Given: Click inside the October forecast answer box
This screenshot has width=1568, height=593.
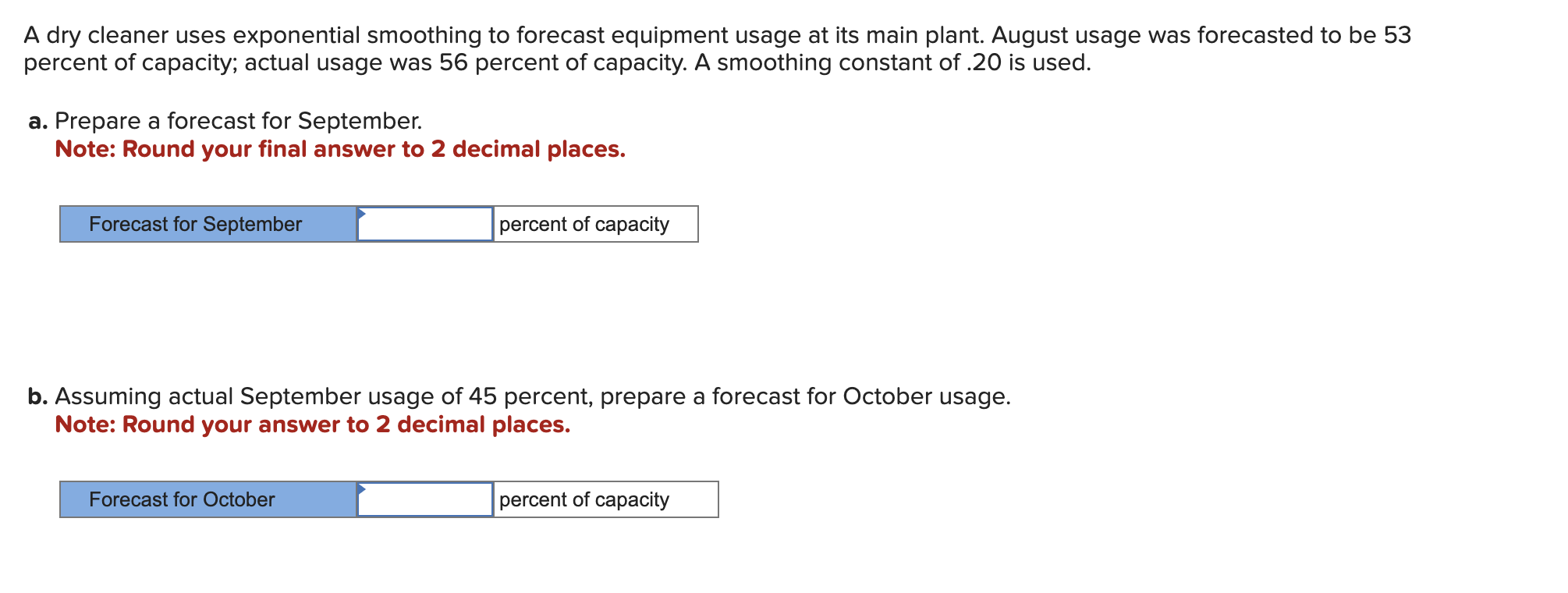Looking at the screenshot, I should 424,499.
